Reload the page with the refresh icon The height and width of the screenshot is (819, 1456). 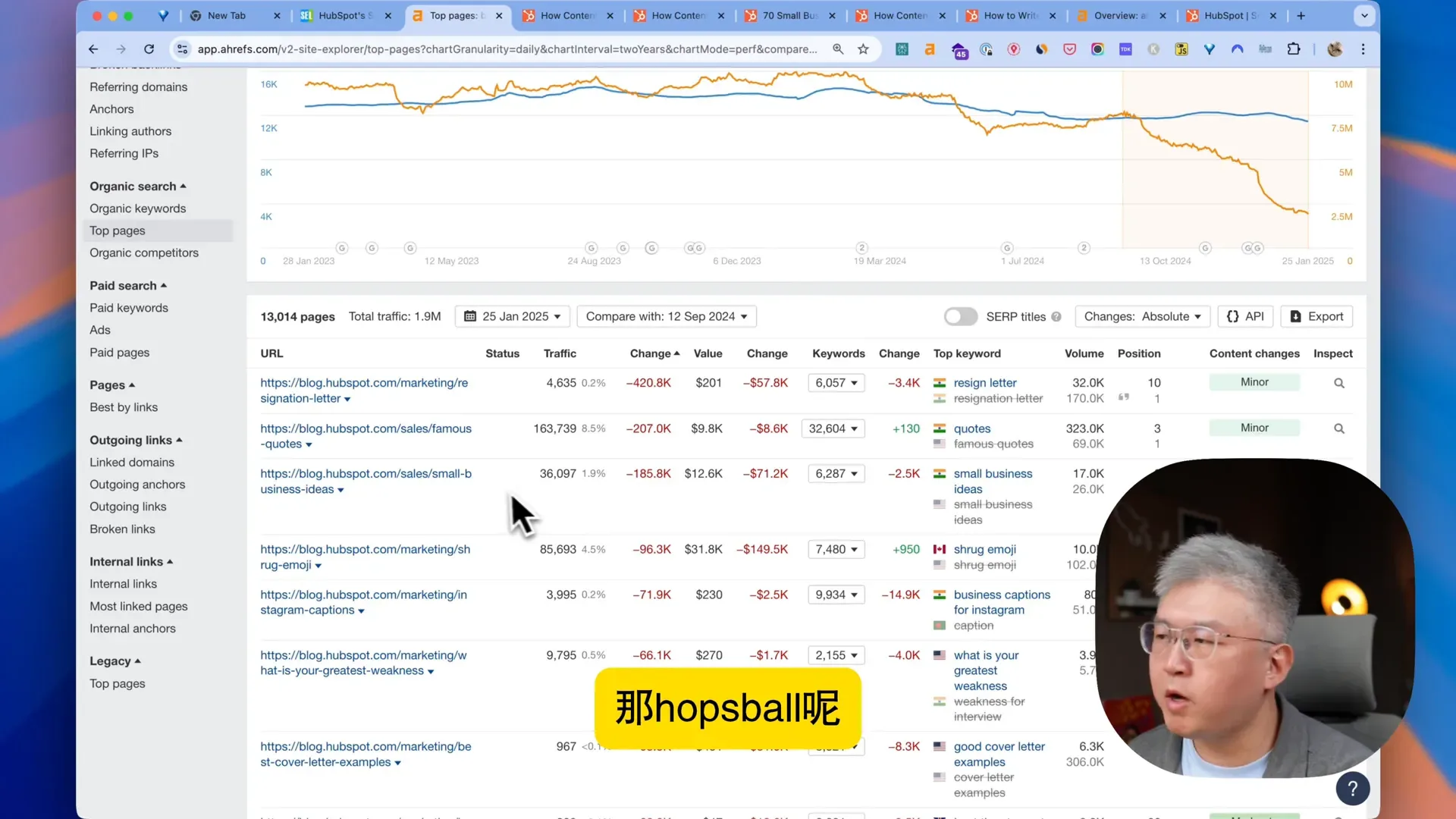(x=149, y=49)
